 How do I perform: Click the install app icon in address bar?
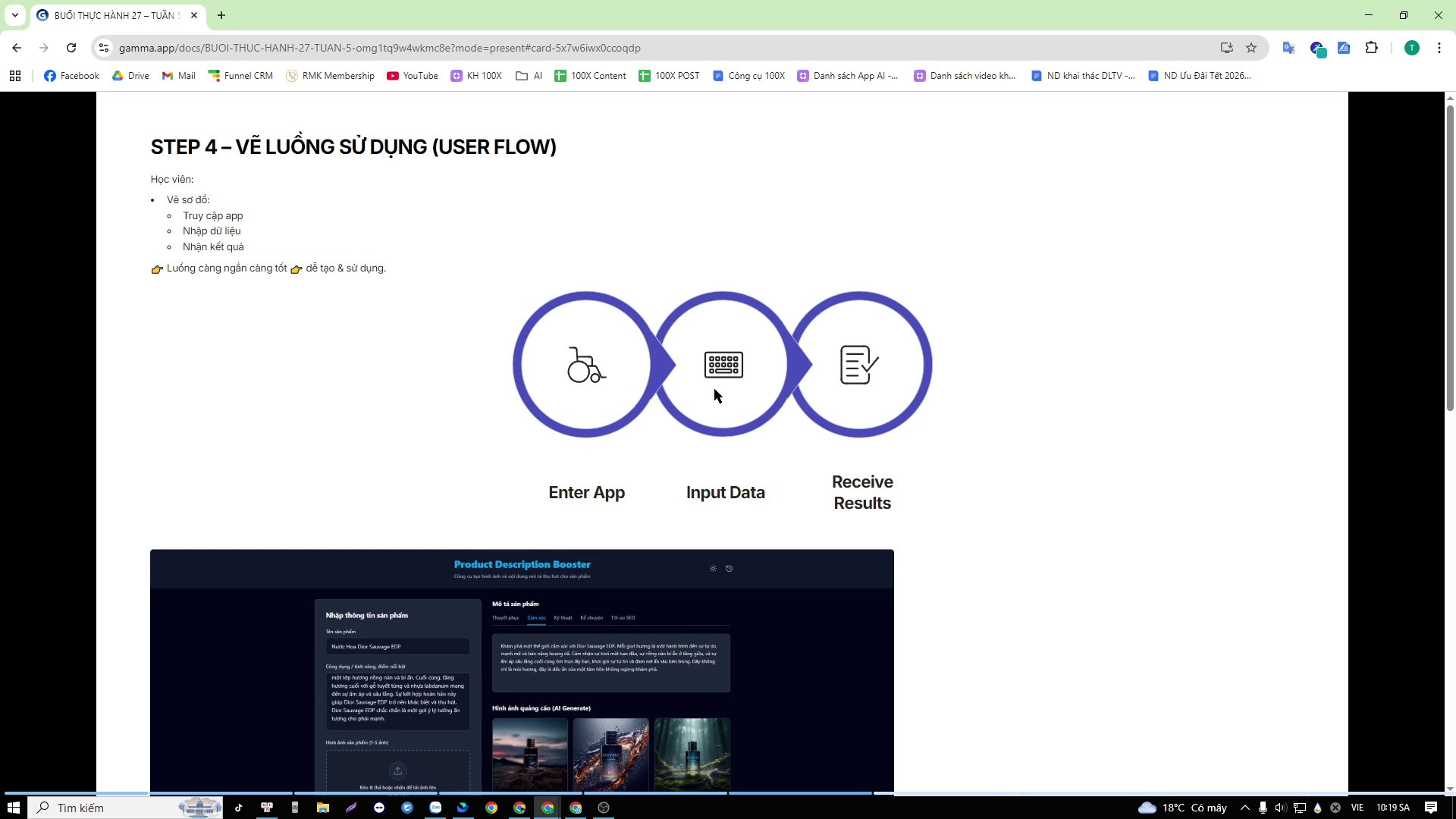pyautogui.click(x=1226, y=48)
